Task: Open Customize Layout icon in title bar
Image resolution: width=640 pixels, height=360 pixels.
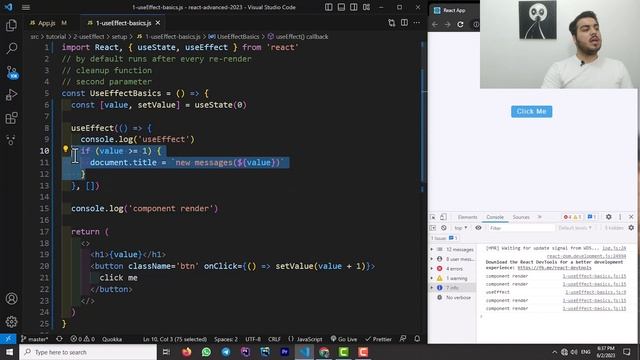Action: [367, 7]
